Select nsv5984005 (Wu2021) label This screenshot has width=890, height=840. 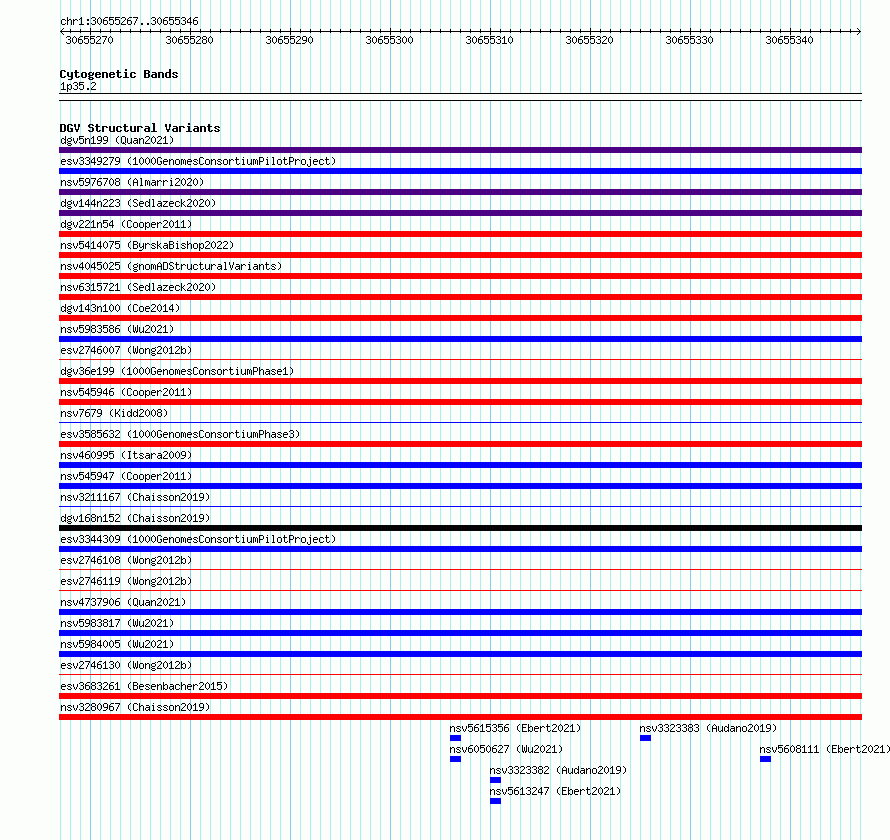[117, 644]
